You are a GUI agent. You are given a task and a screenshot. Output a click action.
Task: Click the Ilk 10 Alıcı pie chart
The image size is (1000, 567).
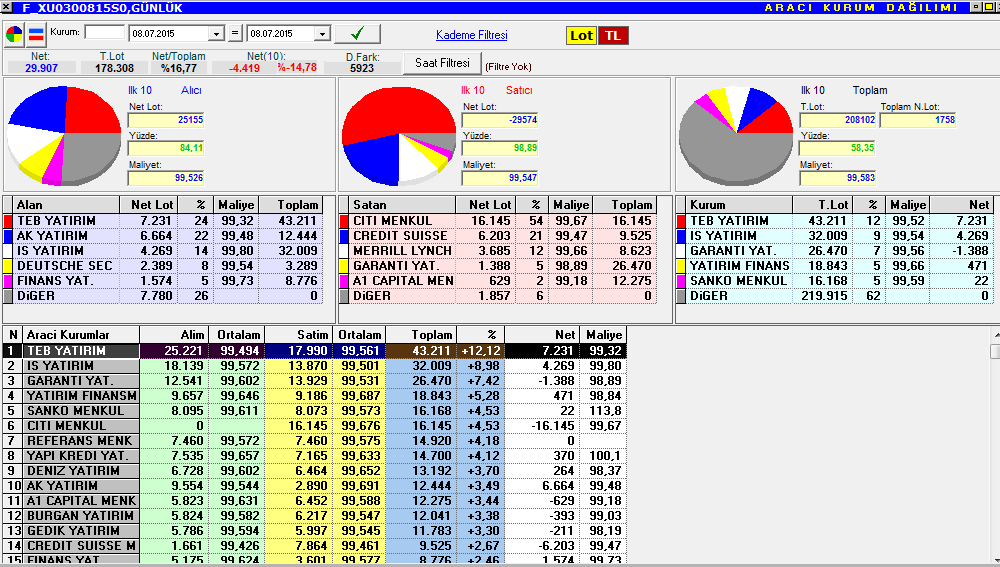click(64, 135)
